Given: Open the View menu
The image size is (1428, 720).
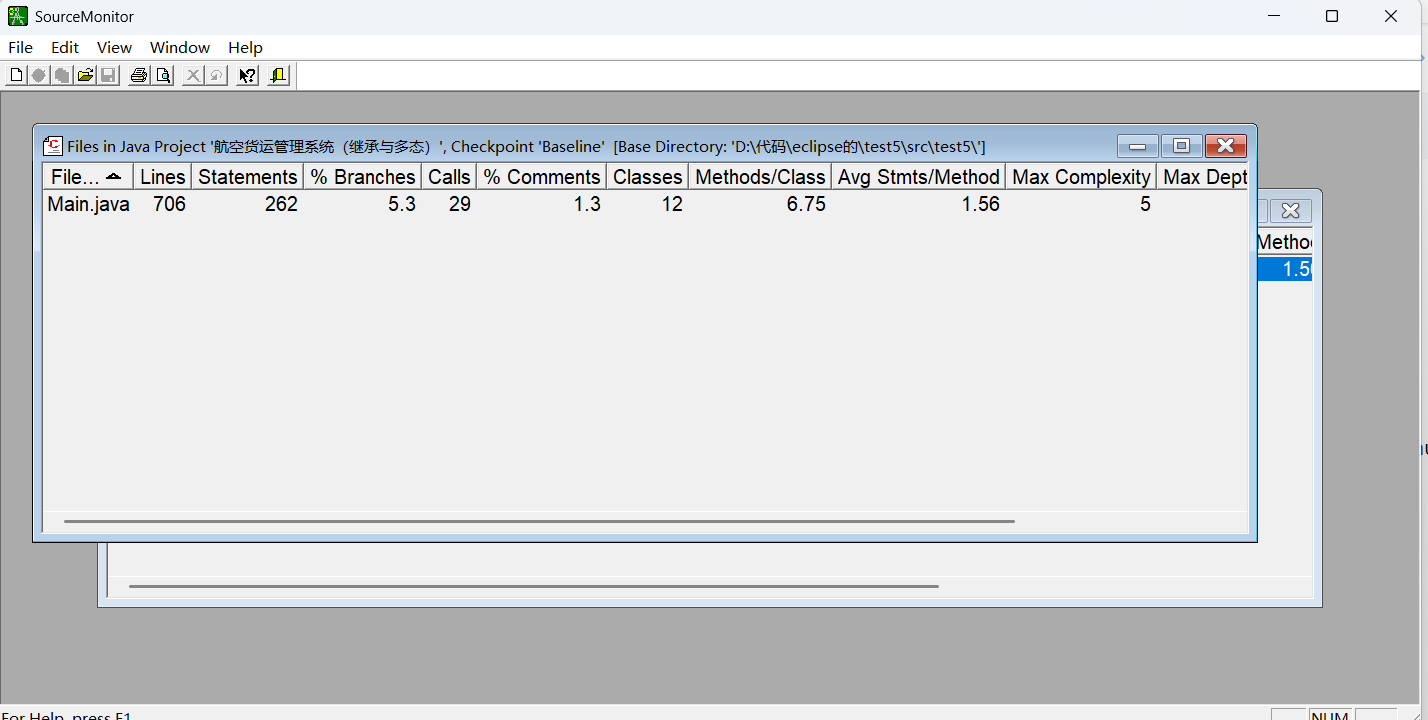Looking at the screenshot, I should tap(114, 47).
